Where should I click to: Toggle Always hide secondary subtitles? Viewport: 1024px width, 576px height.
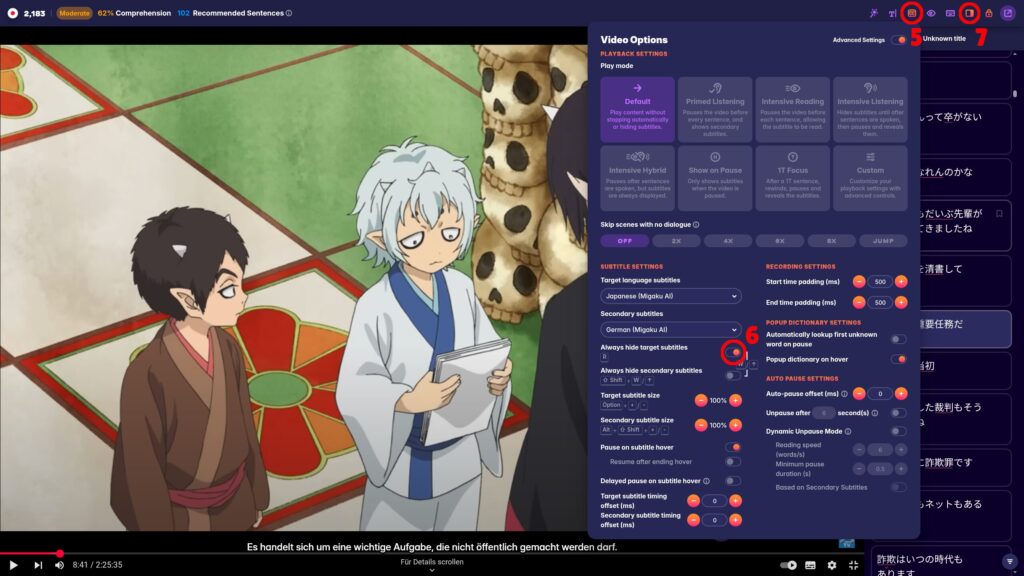(733, 375)
